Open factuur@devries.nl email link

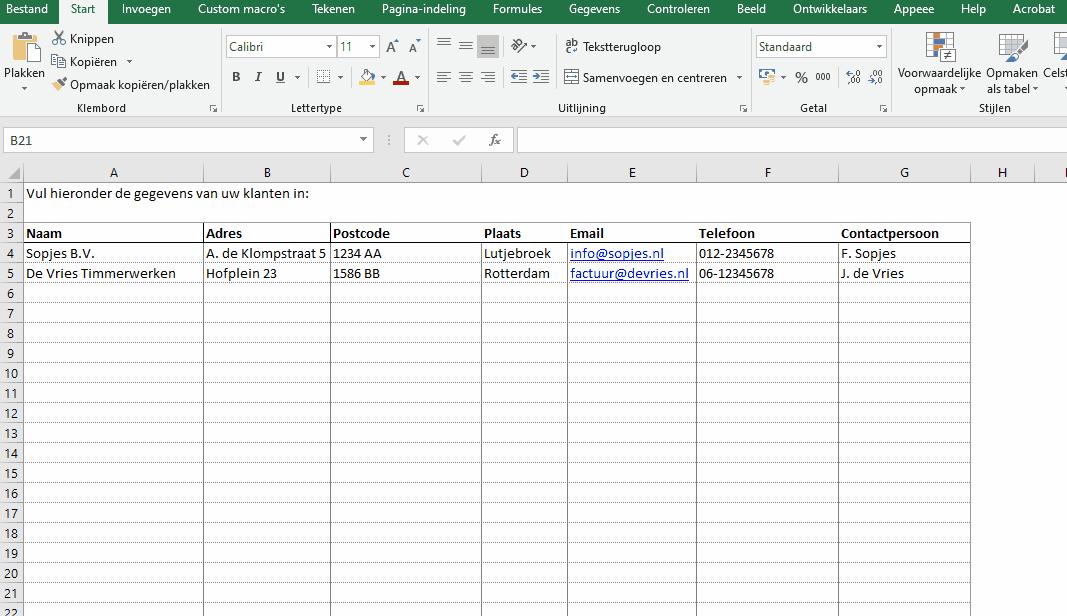point(629,273)
